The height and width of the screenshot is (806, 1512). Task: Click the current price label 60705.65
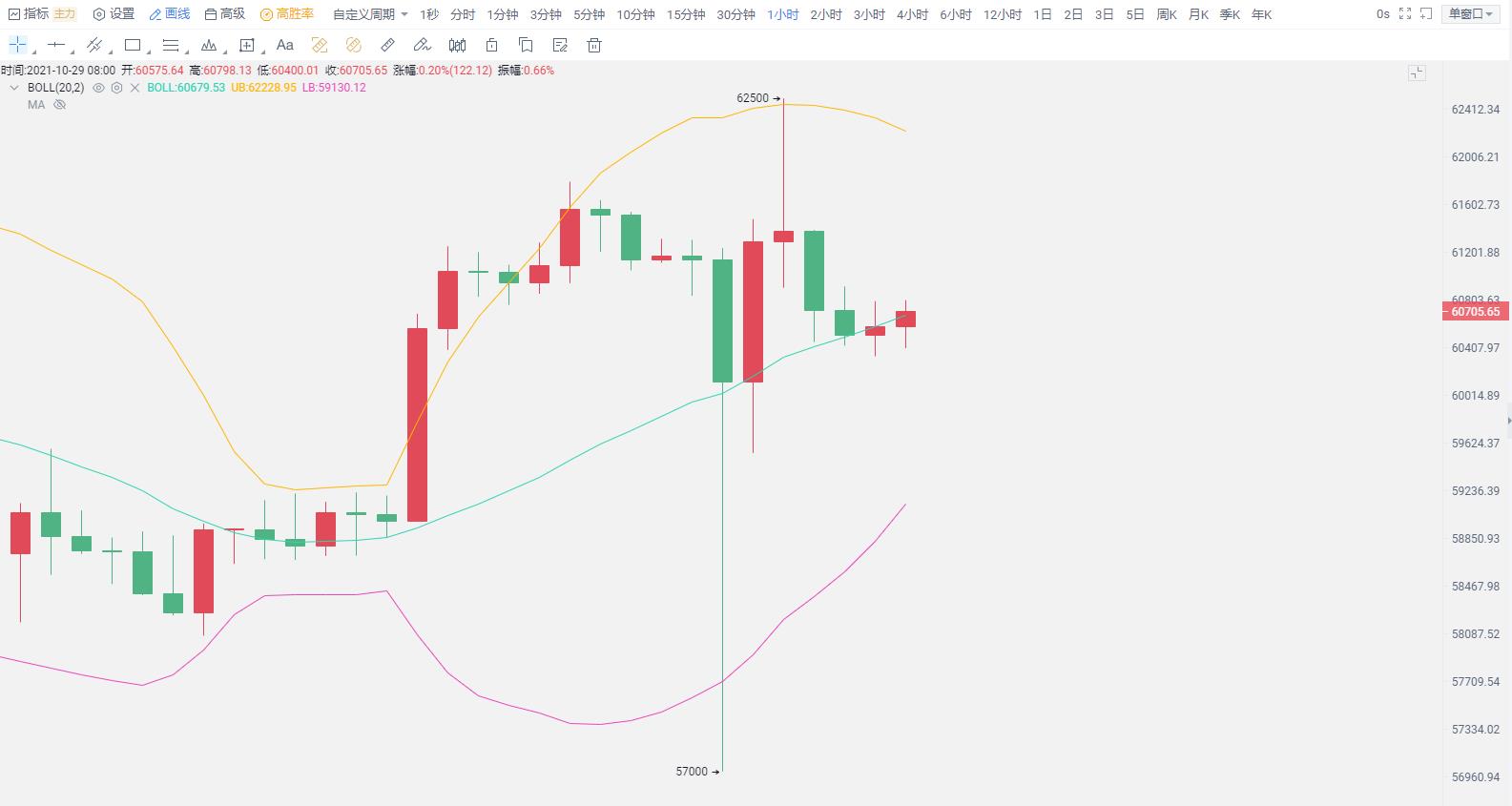point(1475,312)
